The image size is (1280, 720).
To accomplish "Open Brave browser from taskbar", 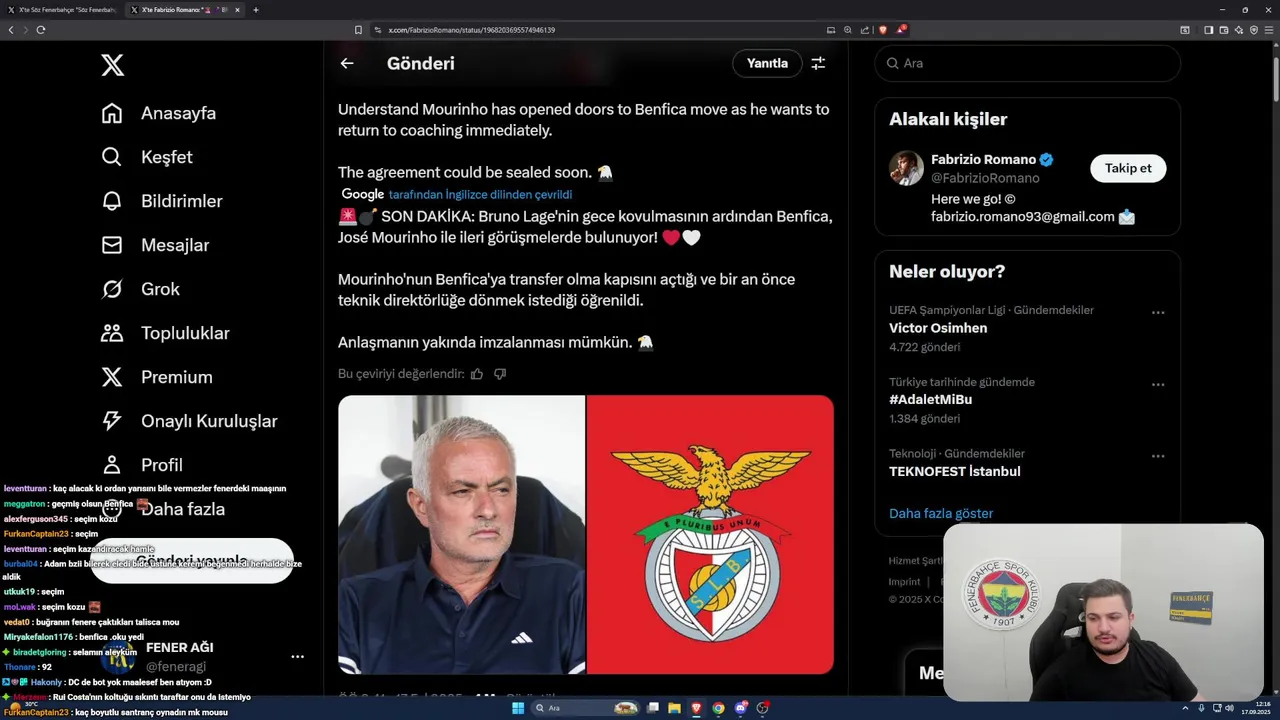I will pos(696,708).
